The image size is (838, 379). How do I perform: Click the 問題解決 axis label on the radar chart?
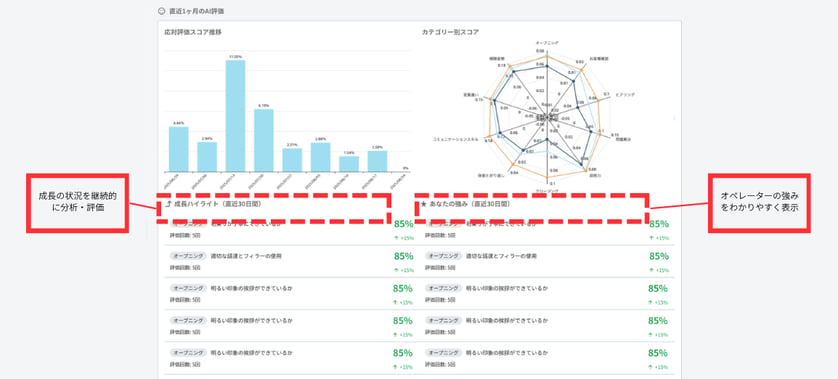click(623, 140)
